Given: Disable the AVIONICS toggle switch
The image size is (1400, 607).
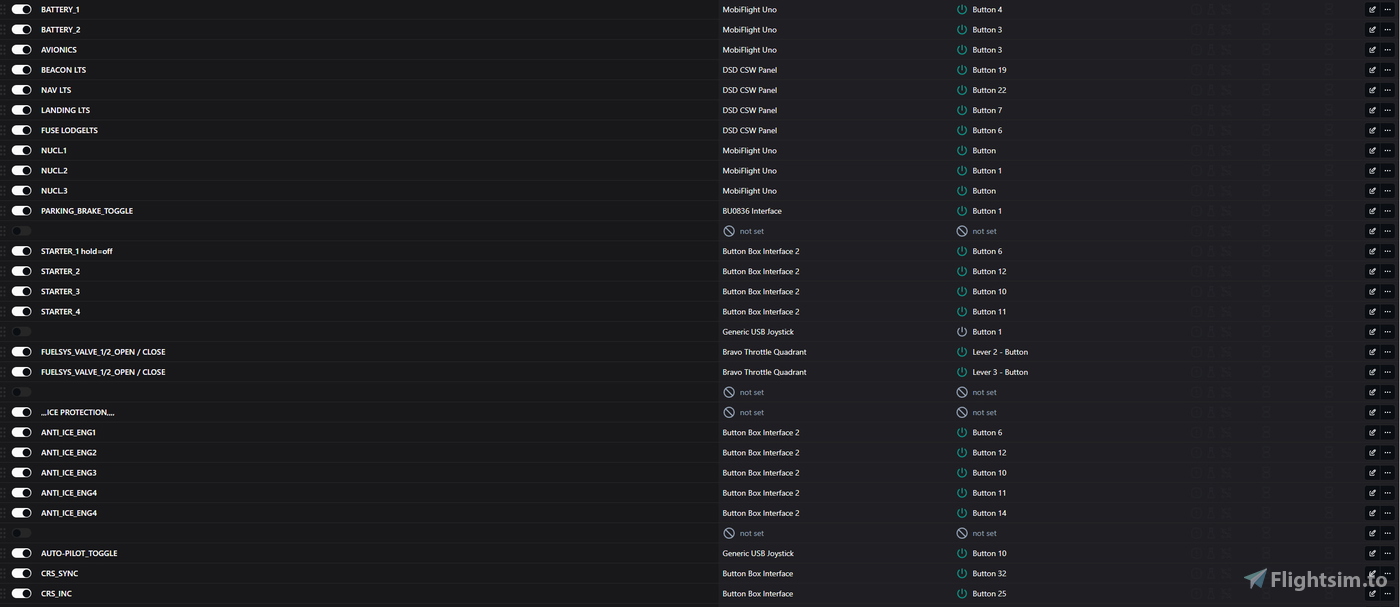Looking at the screenshot, I should (x=21, y=50).
